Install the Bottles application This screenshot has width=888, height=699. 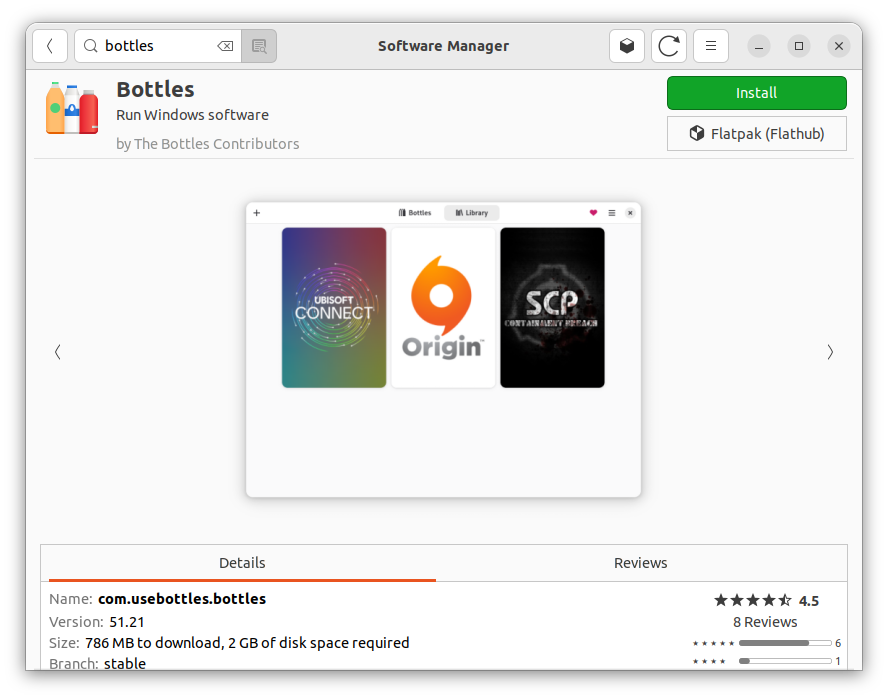pos(757,93)
